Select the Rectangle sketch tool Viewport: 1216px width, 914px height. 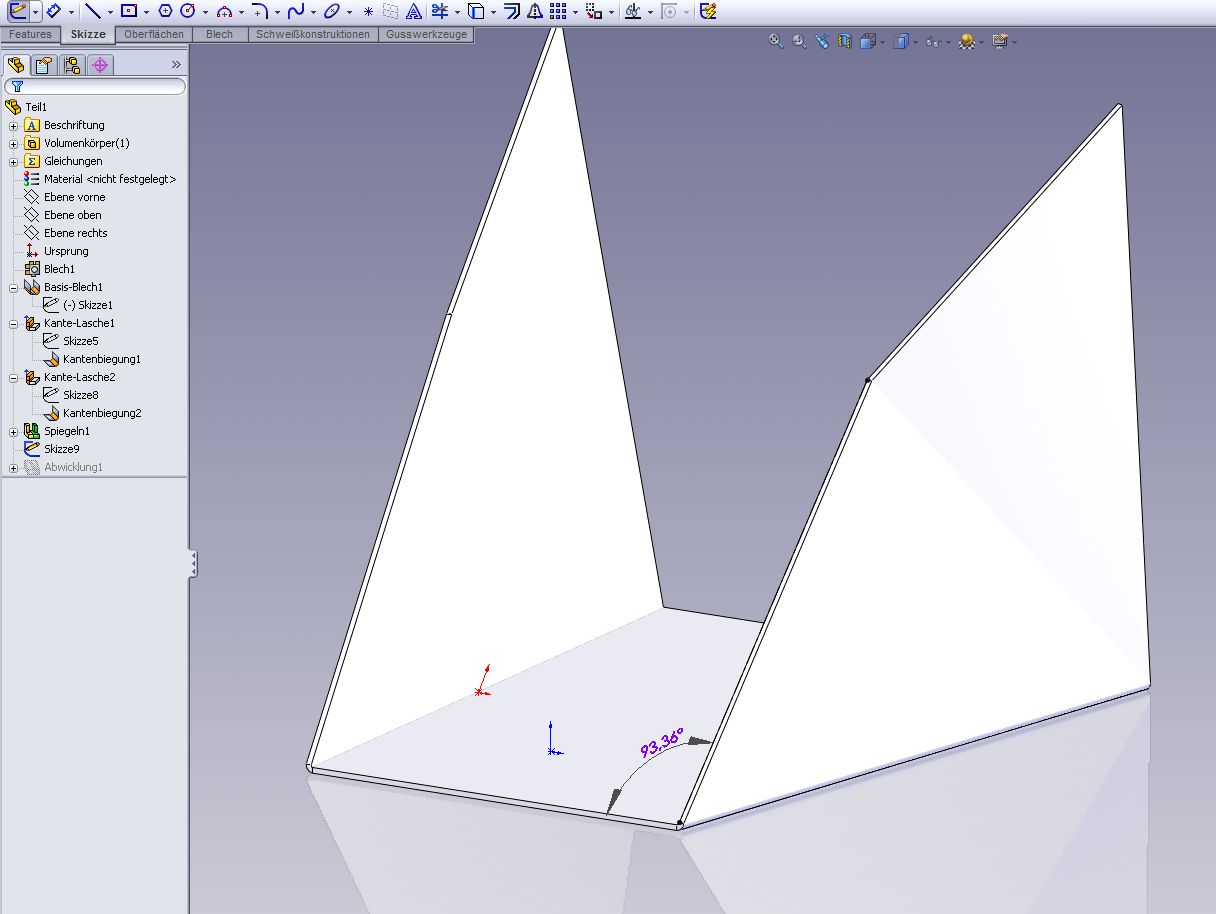point(128,11)
